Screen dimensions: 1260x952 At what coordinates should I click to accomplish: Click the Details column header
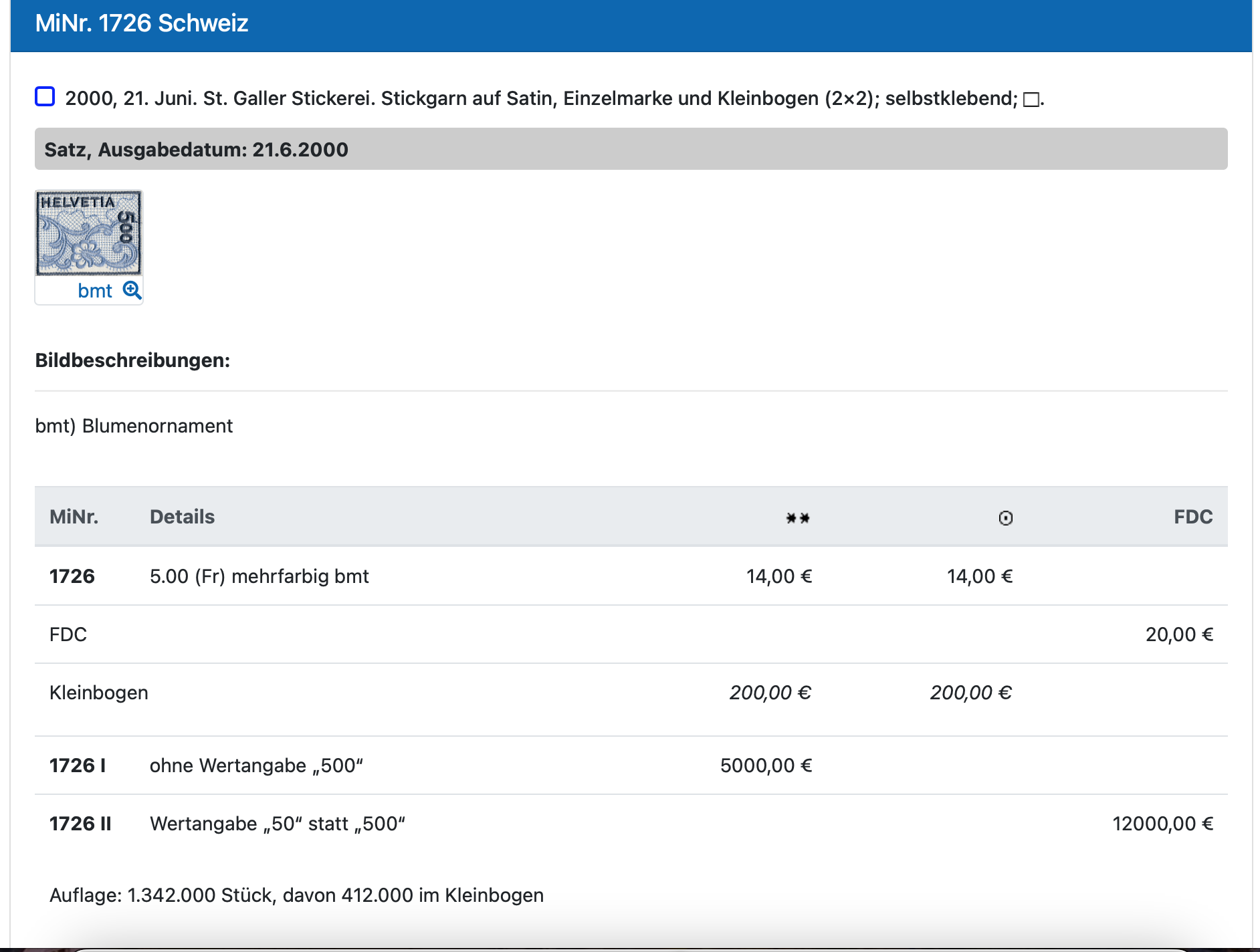182,517
